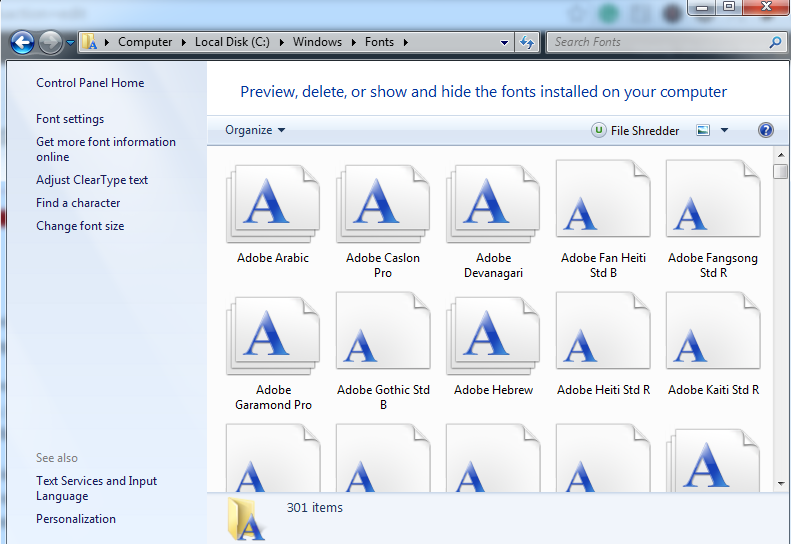Viewport: 791px width, 544px height.
Task: Maximize the Fonts window
Action: tap(729, 7)
